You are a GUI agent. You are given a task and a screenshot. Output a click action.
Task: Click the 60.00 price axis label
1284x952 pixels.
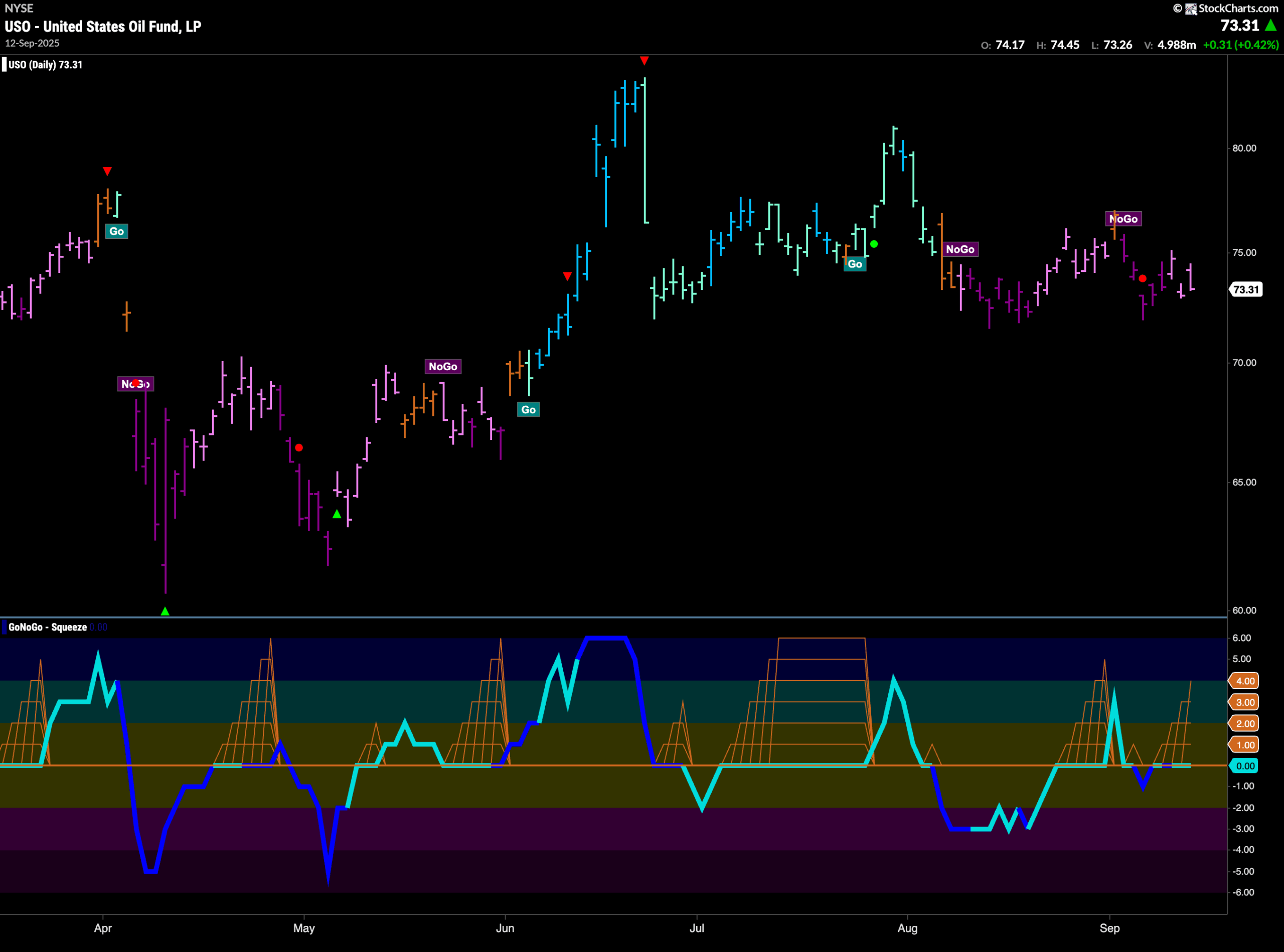click(1244, 610)
